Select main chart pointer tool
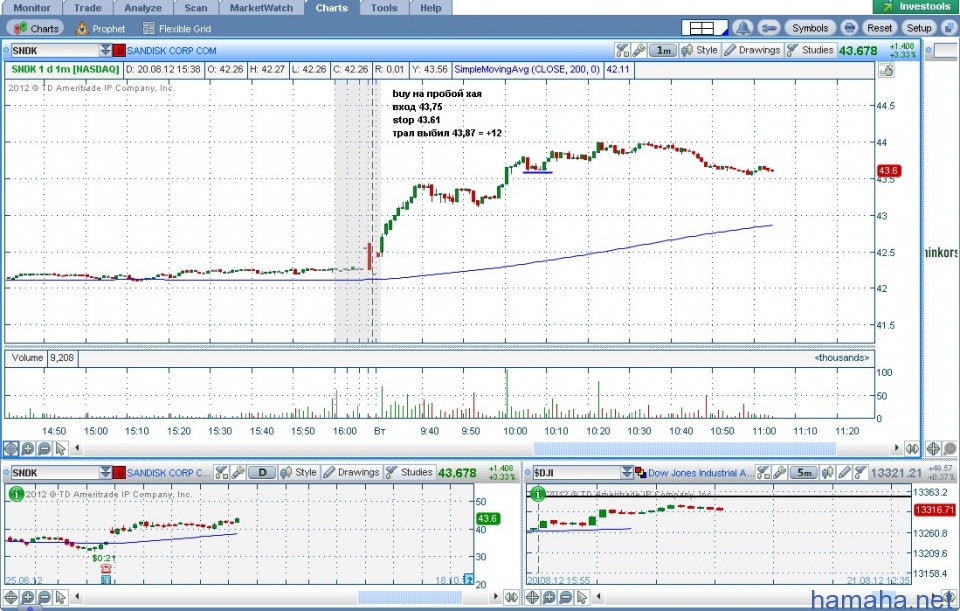The width and height of the screenshot is (960, 611). click(x=60, y=448)
